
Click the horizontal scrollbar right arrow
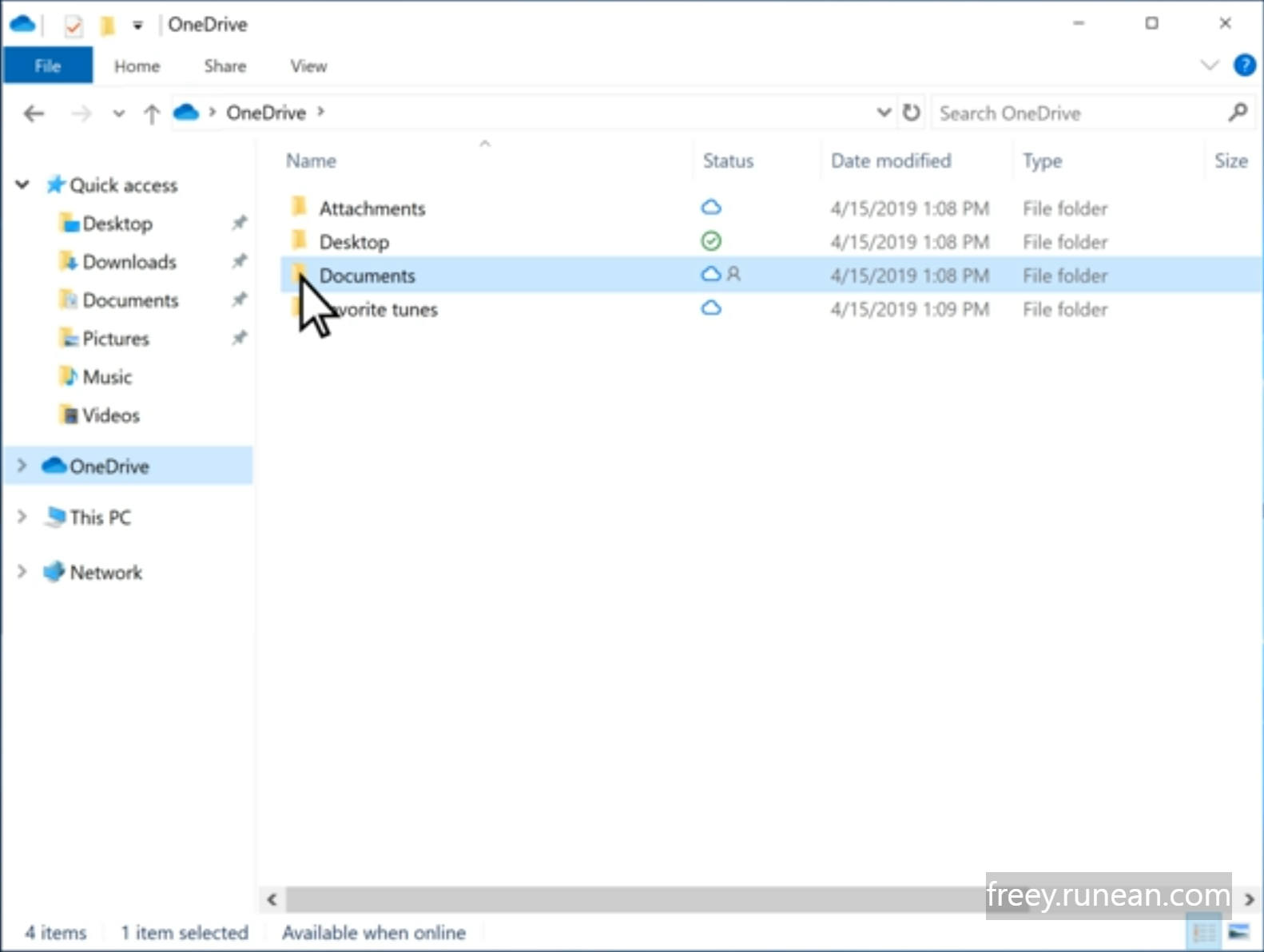1249,899
